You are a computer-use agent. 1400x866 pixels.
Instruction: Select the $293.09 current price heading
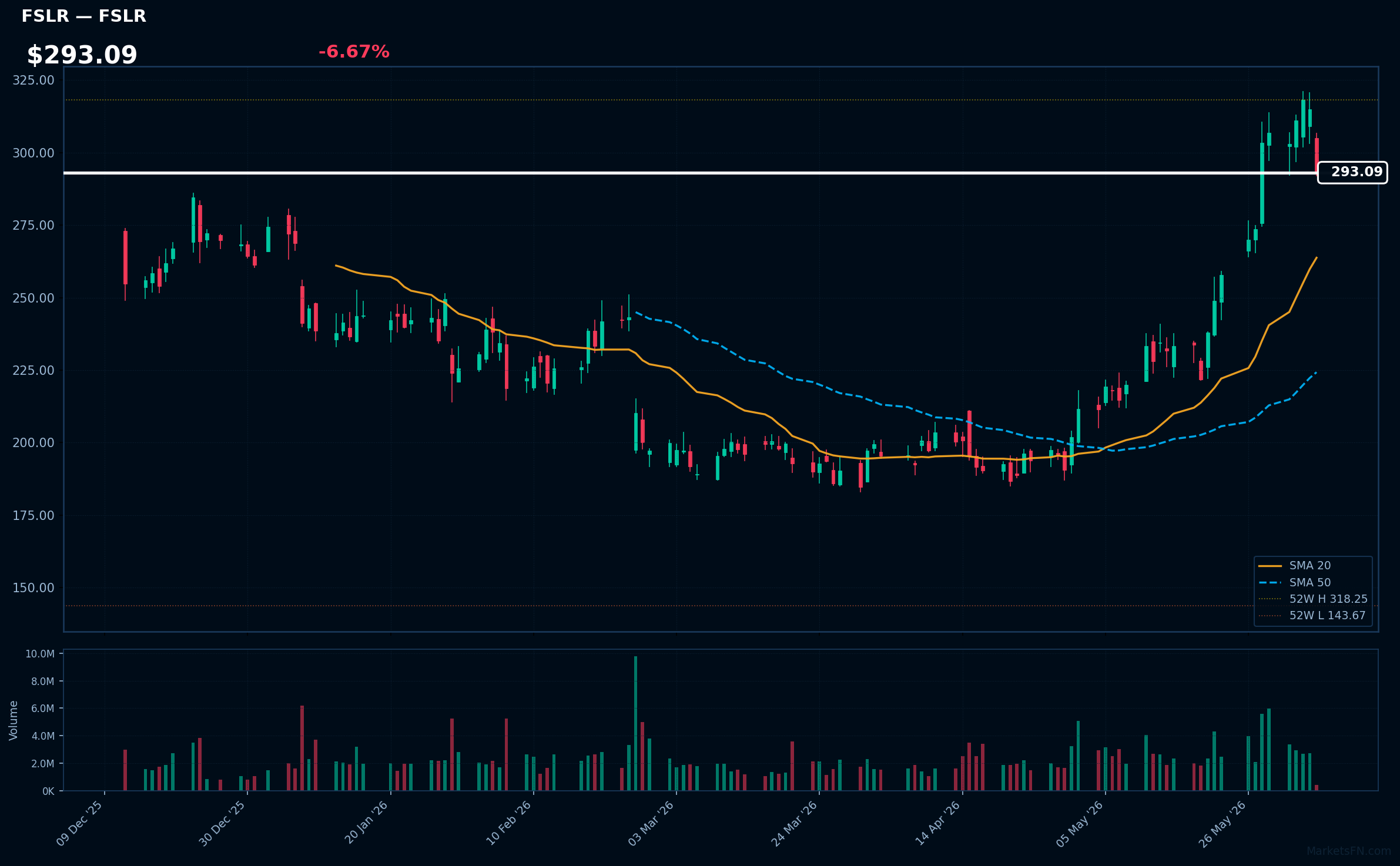click(x=82, y=55)
